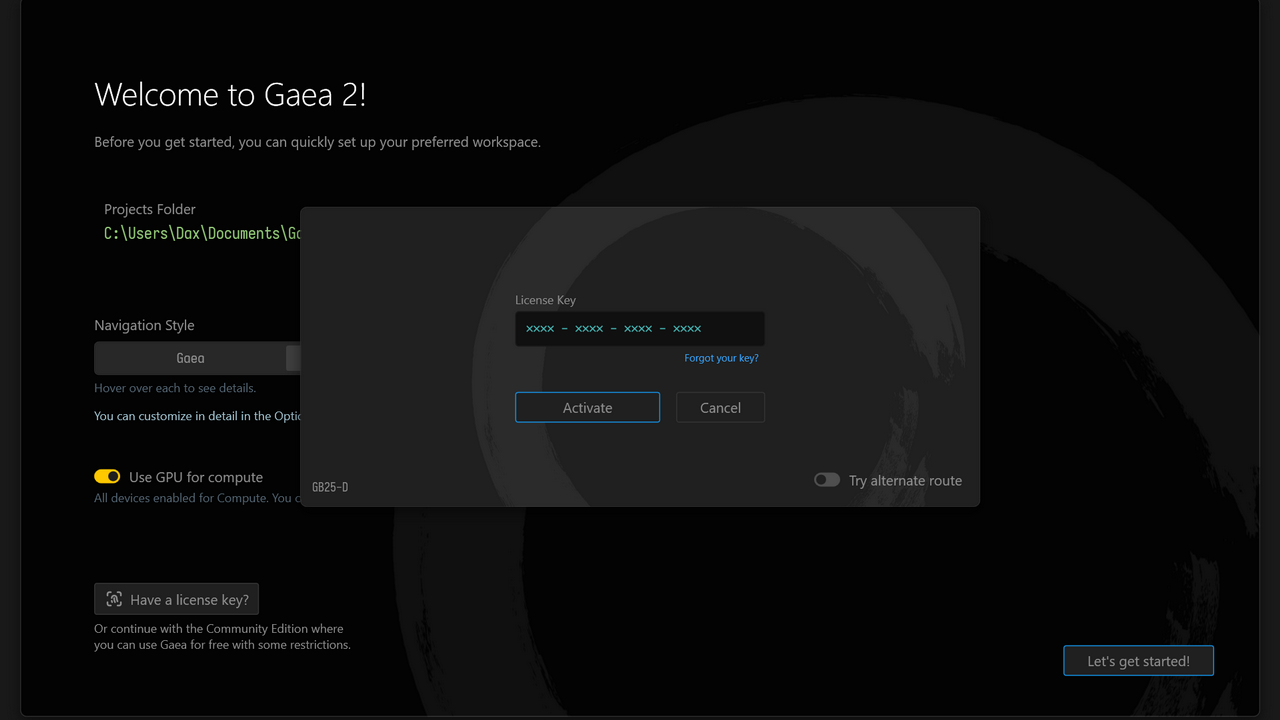Click the customize in detail options text

tap(197, 416)
